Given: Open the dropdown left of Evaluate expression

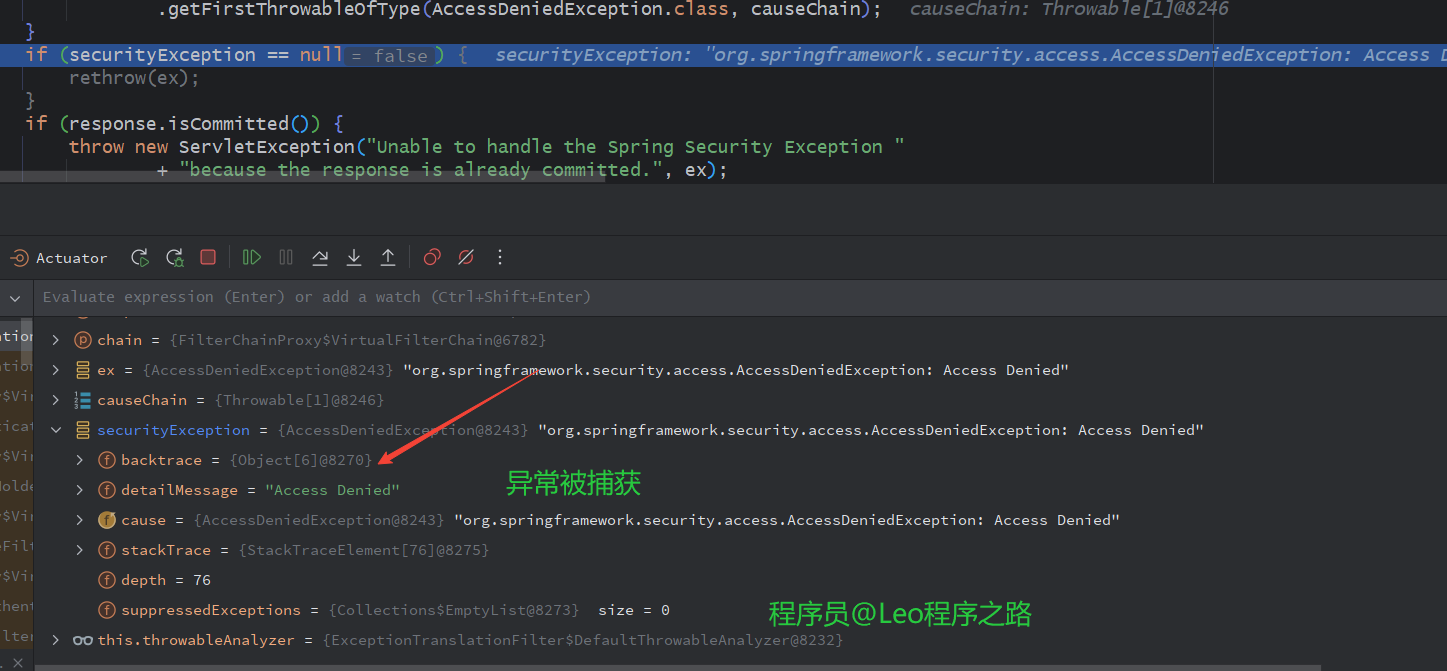Looking at the screenshot, I should 15,297.
